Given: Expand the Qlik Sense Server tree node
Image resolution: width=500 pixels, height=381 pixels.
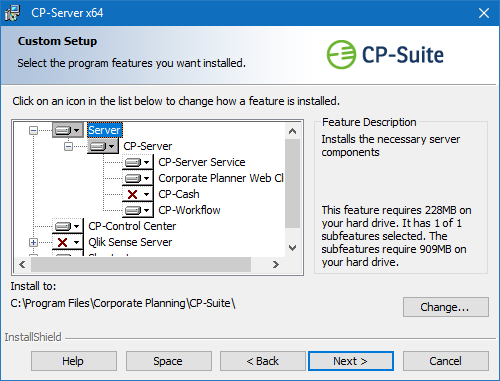Looking at the screenshot, I should (33, 242).
